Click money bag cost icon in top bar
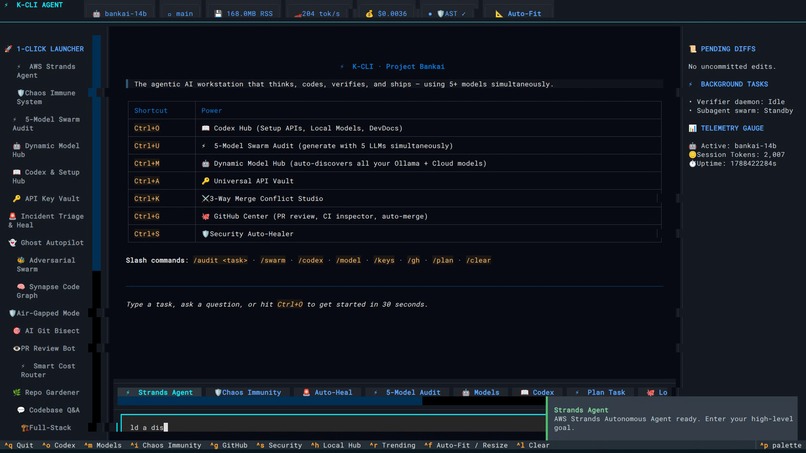This screenshot has width=806, height=453. [369, 14]
